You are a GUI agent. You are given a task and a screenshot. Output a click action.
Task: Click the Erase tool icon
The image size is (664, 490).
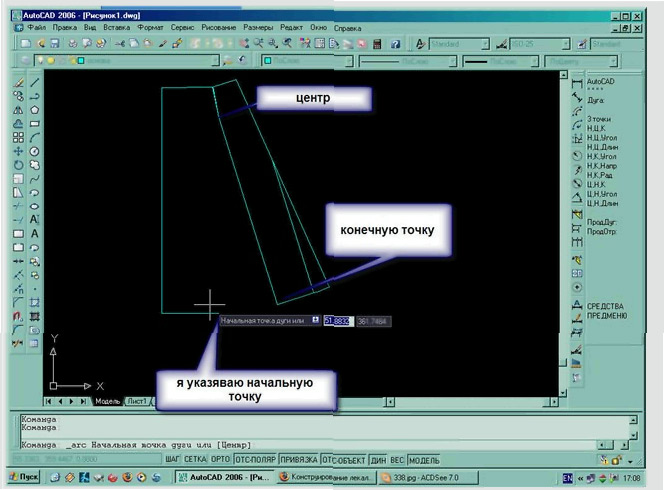pos(19,82)
